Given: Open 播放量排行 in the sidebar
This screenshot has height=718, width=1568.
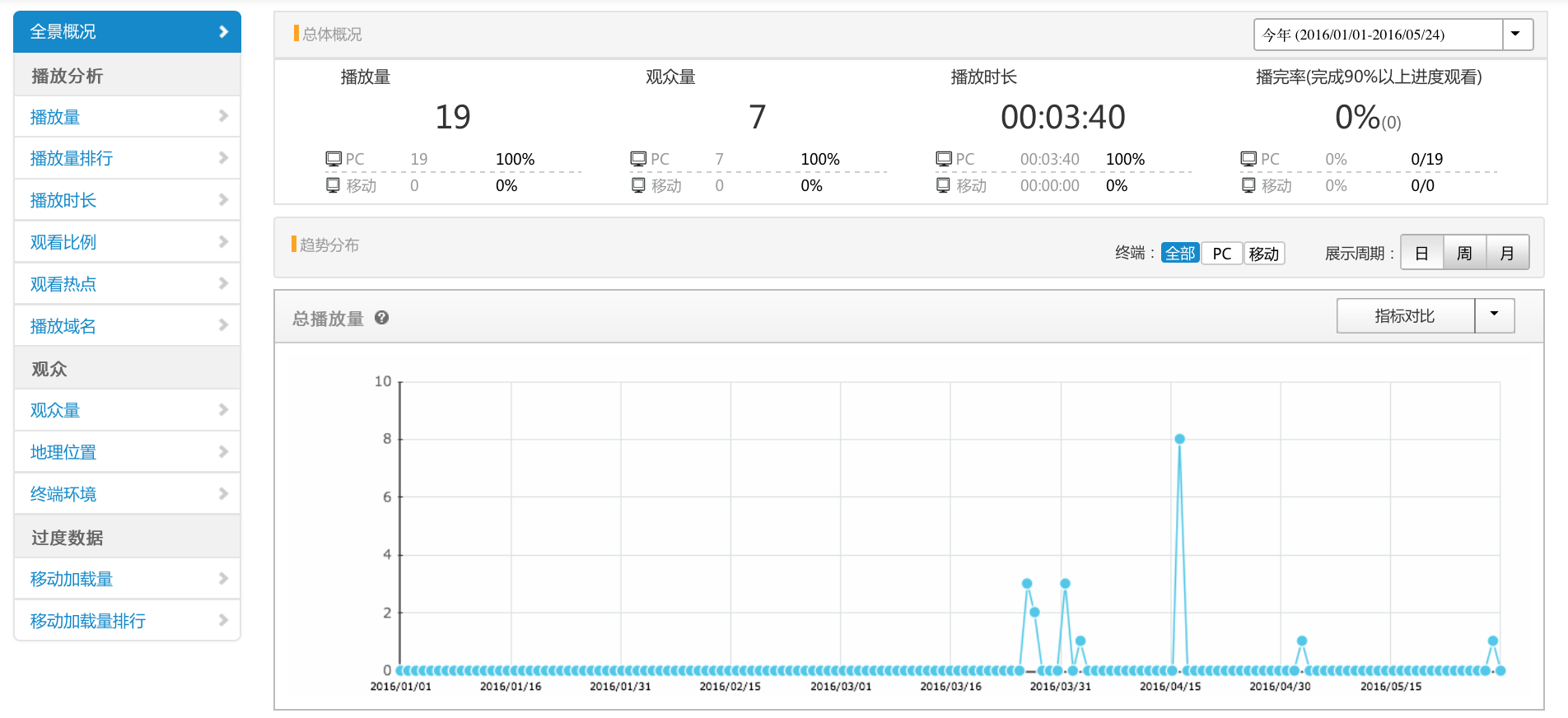Looking at the screenshot, I should coord(72,158).
